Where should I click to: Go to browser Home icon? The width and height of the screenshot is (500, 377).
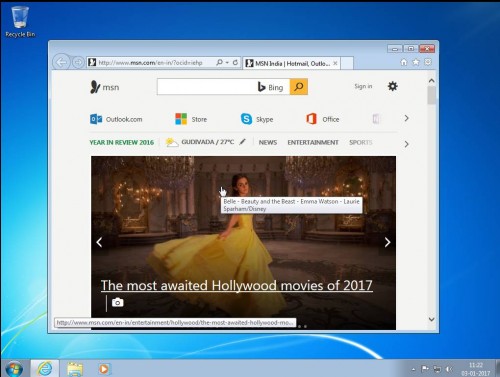[404, 62]
